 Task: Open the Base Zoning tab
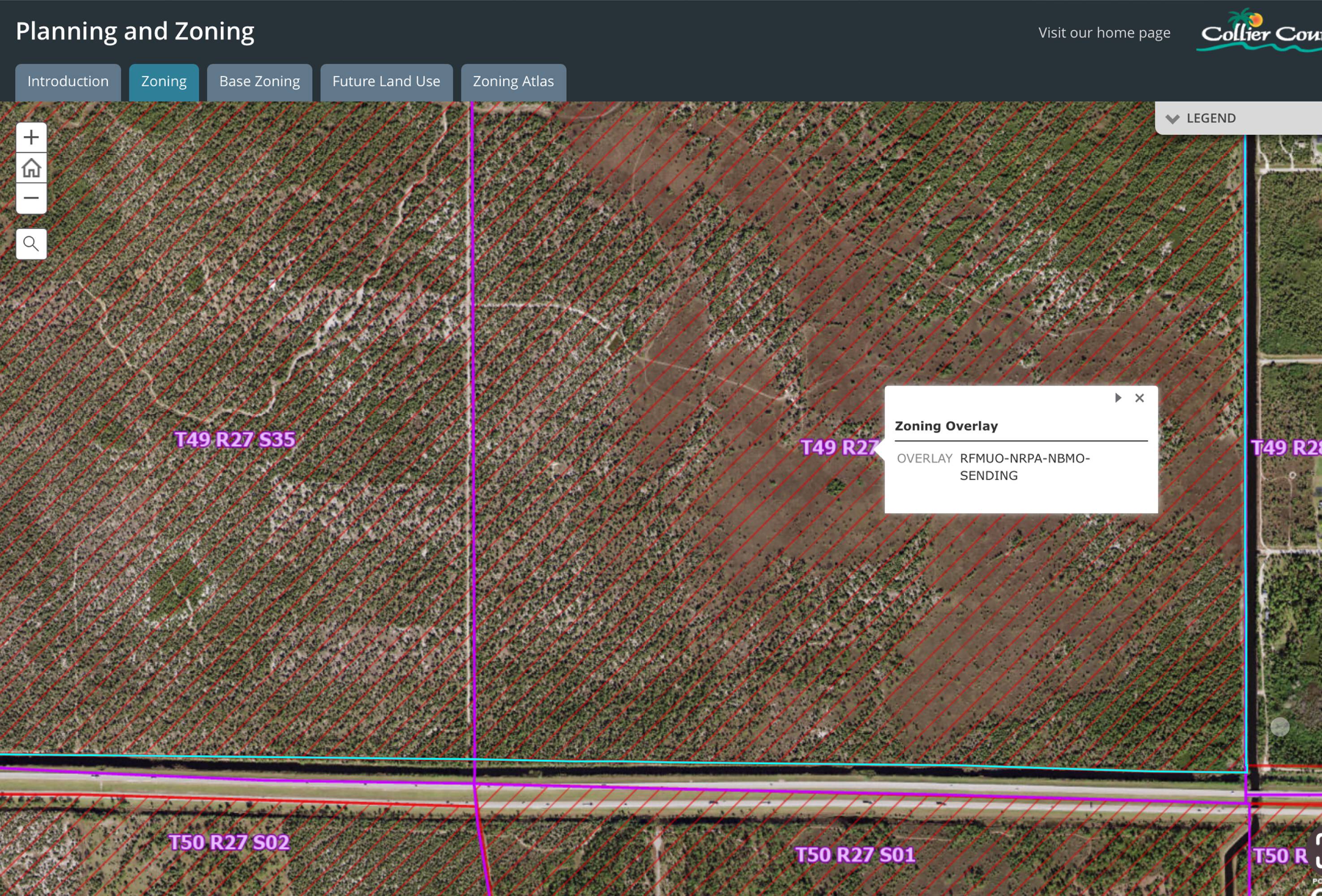pyautogui.click(x=259, y=82)
